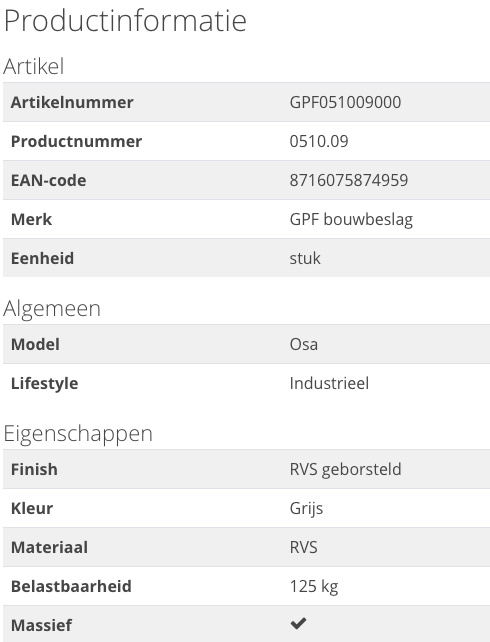The image size is (490, 642).
Task: Click the Massief checkmark icon
Action: coord(298,623)
